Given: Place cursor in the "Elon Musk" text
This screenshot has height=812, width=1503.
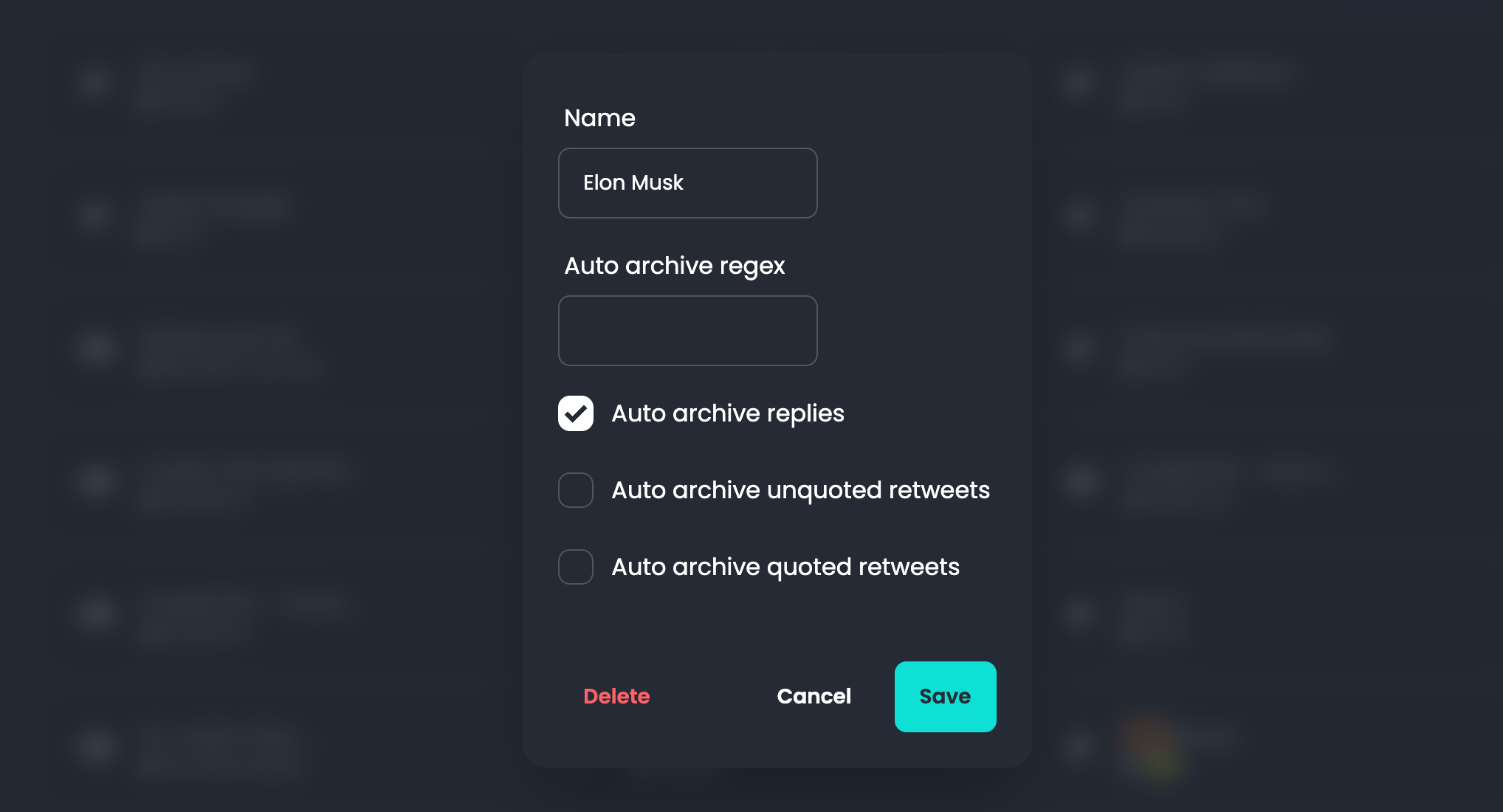Looking at the screenshot, I should pyautogui.click(x=633, y=183).
